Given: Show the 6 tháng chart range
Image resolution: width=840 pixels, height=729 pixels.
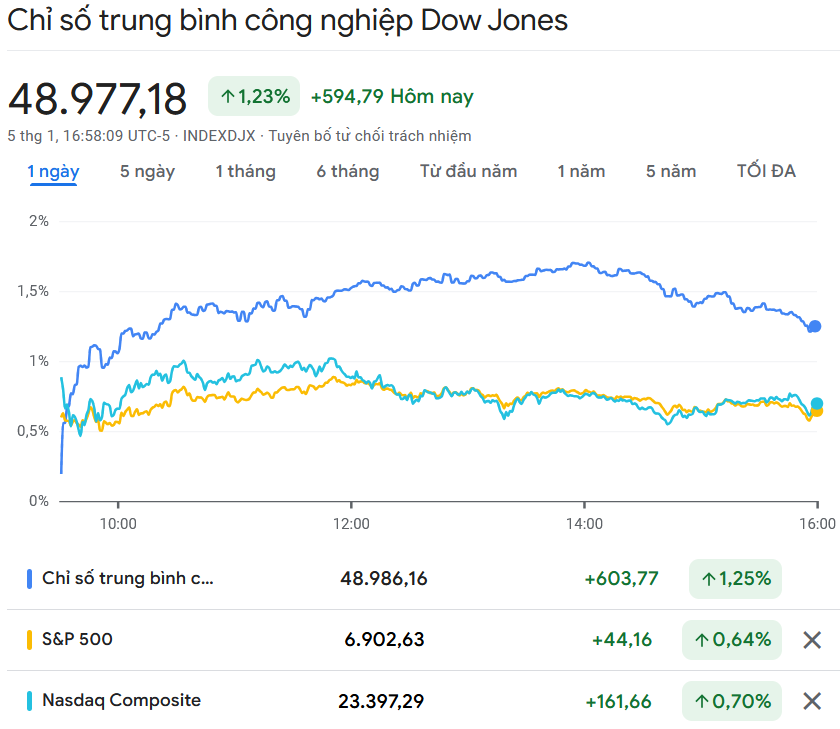Looking at the screenshot, I should (x=348, y=171).
